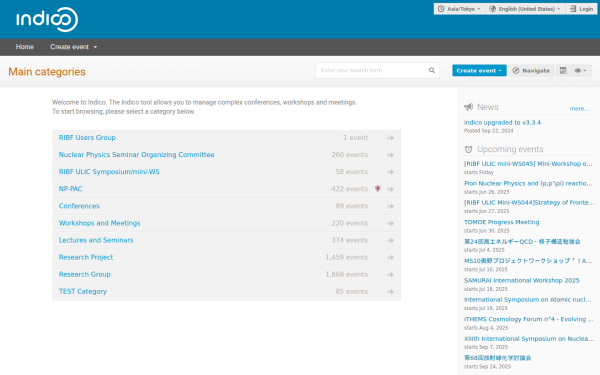Viewport: 600px width, 375px height.
Task: Click the Navigate button
Action: pyautogui.click(x=531, y=70)
